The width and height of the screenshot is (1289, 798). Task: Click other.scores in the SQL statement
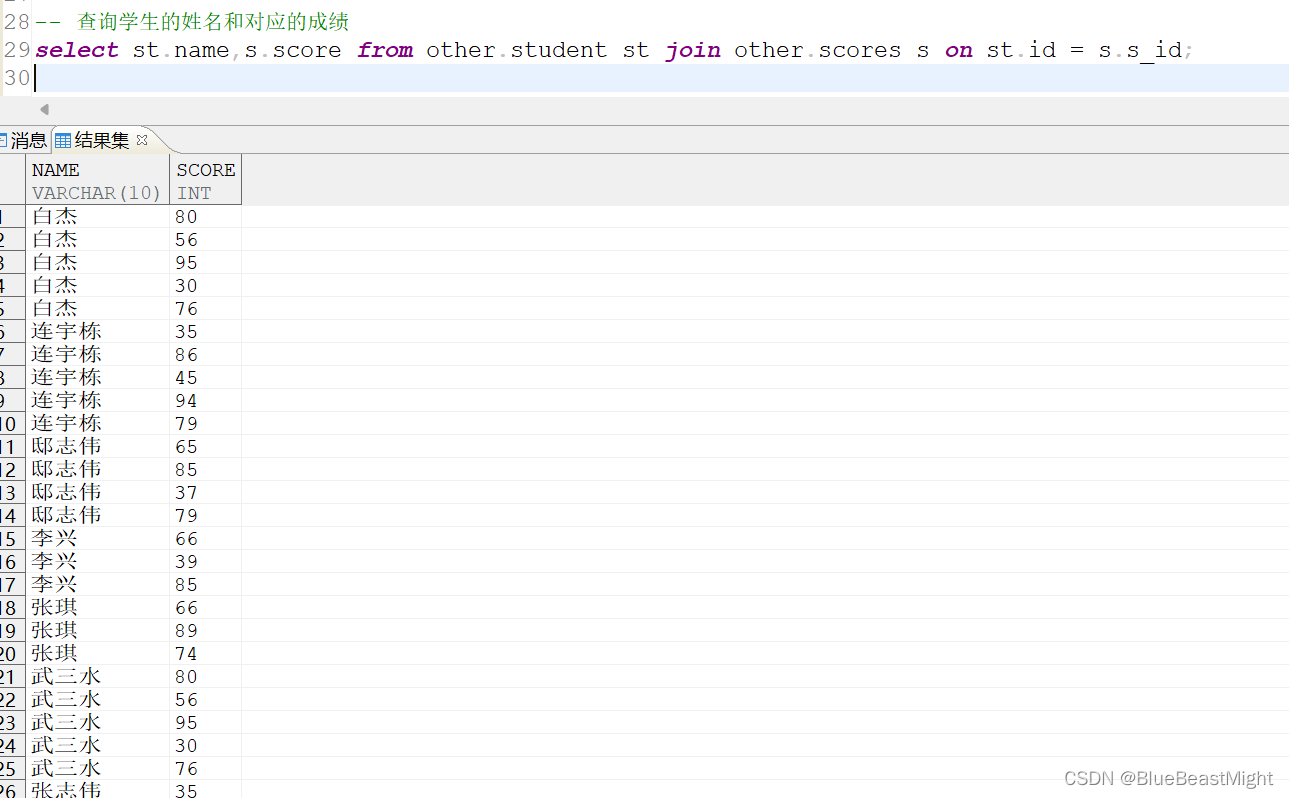tap(818, 50)
